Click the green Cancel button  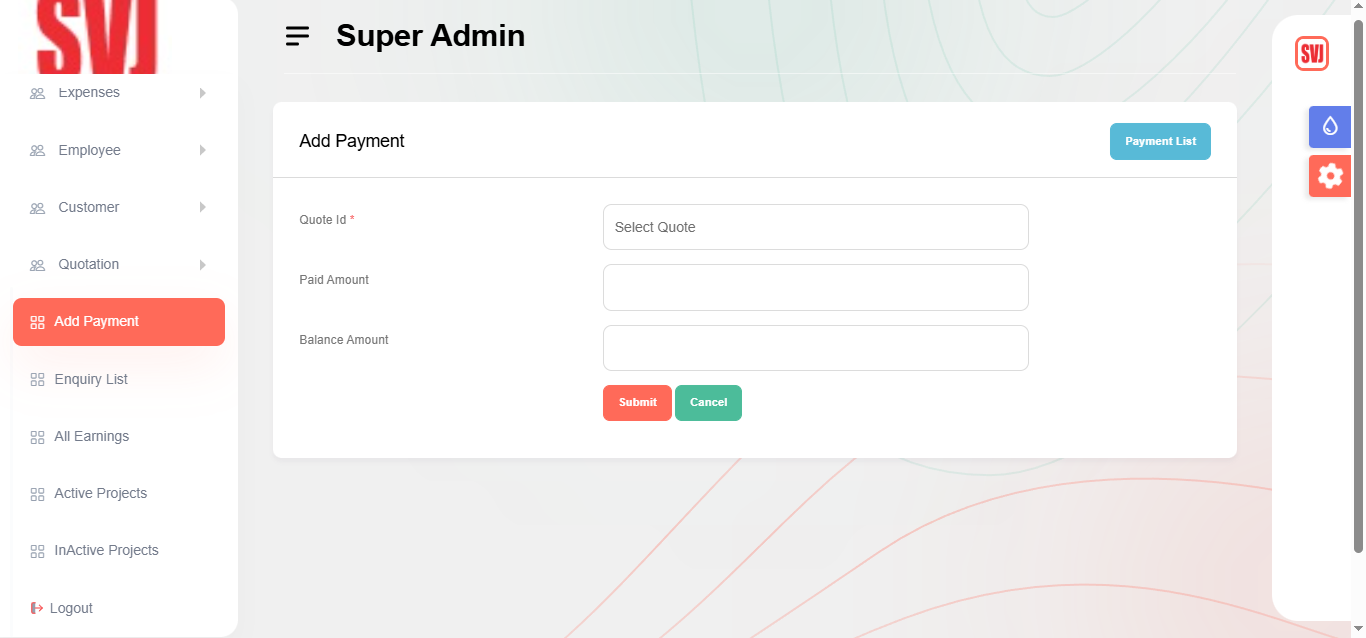coord(708,403)
